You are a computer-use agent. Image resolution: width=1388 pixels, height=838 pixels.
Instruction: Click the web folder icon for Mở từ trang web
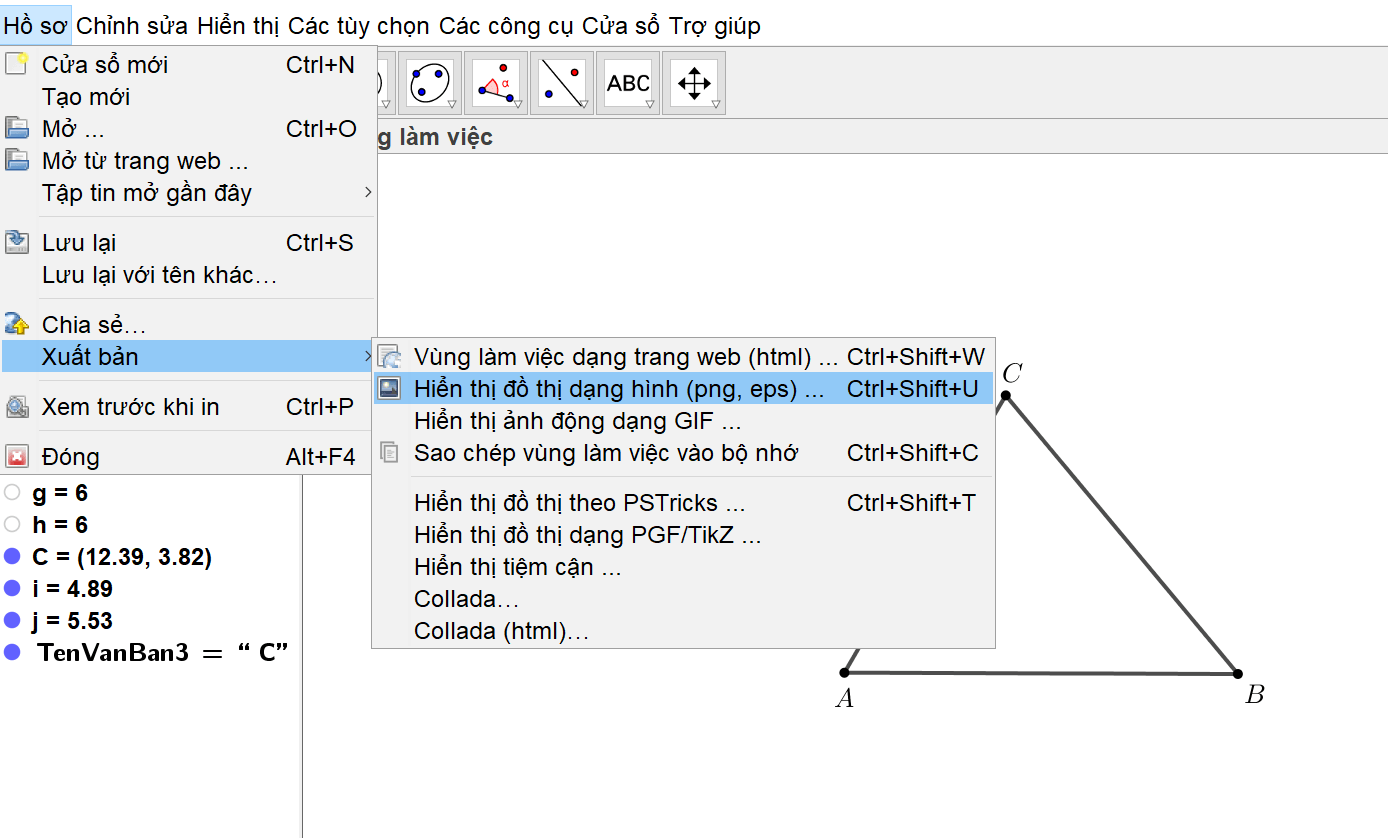(17, 161)
